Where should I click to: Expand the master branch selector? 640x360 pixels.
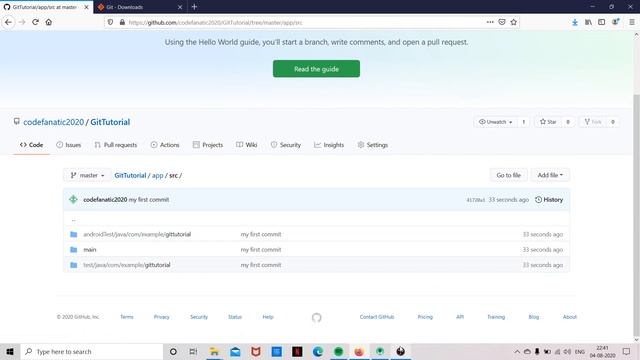(x=87, y=175)
